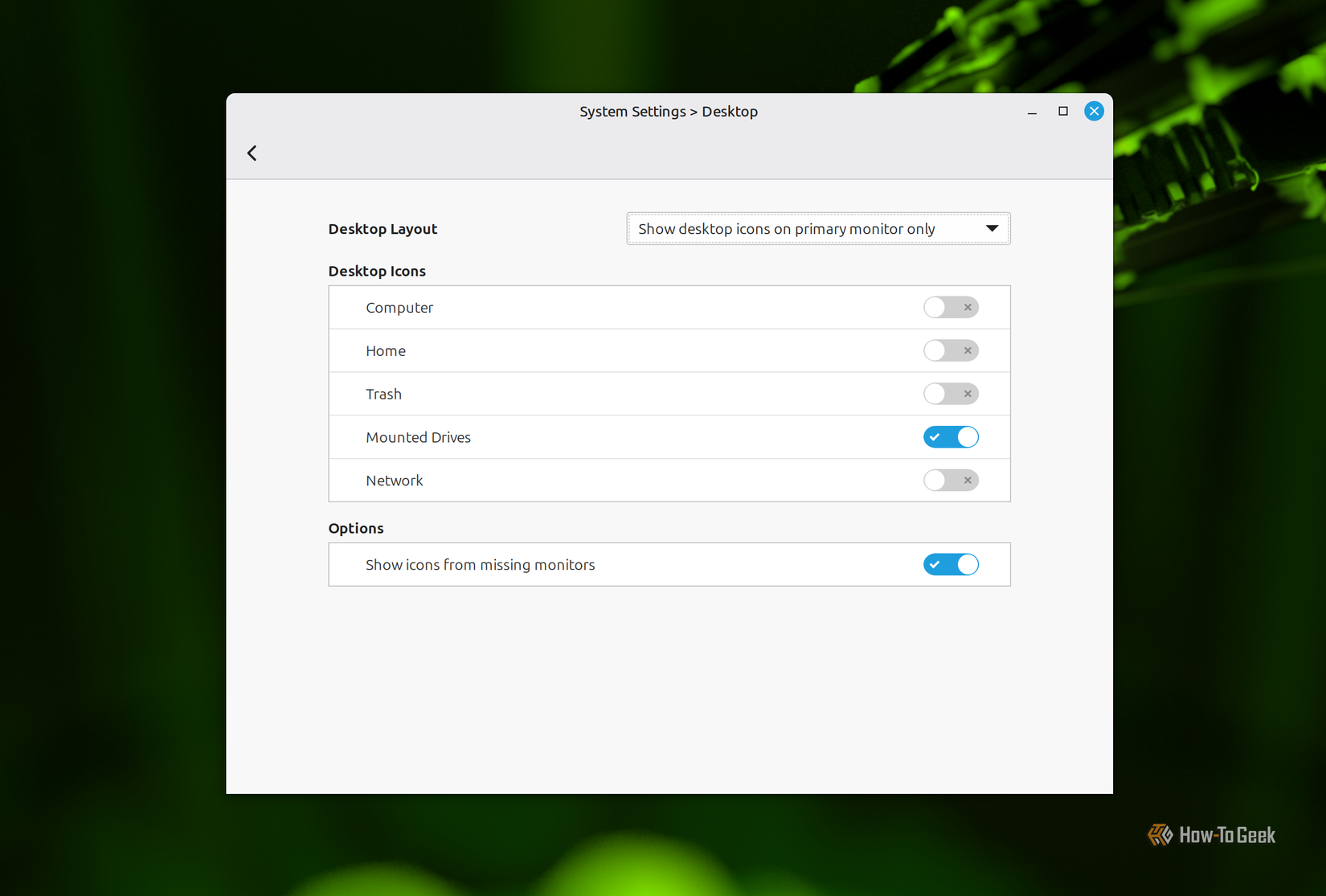Click the Desktop Icons section heading
1326x896 pixels.
pyautogui.click(x=377, y=271)
